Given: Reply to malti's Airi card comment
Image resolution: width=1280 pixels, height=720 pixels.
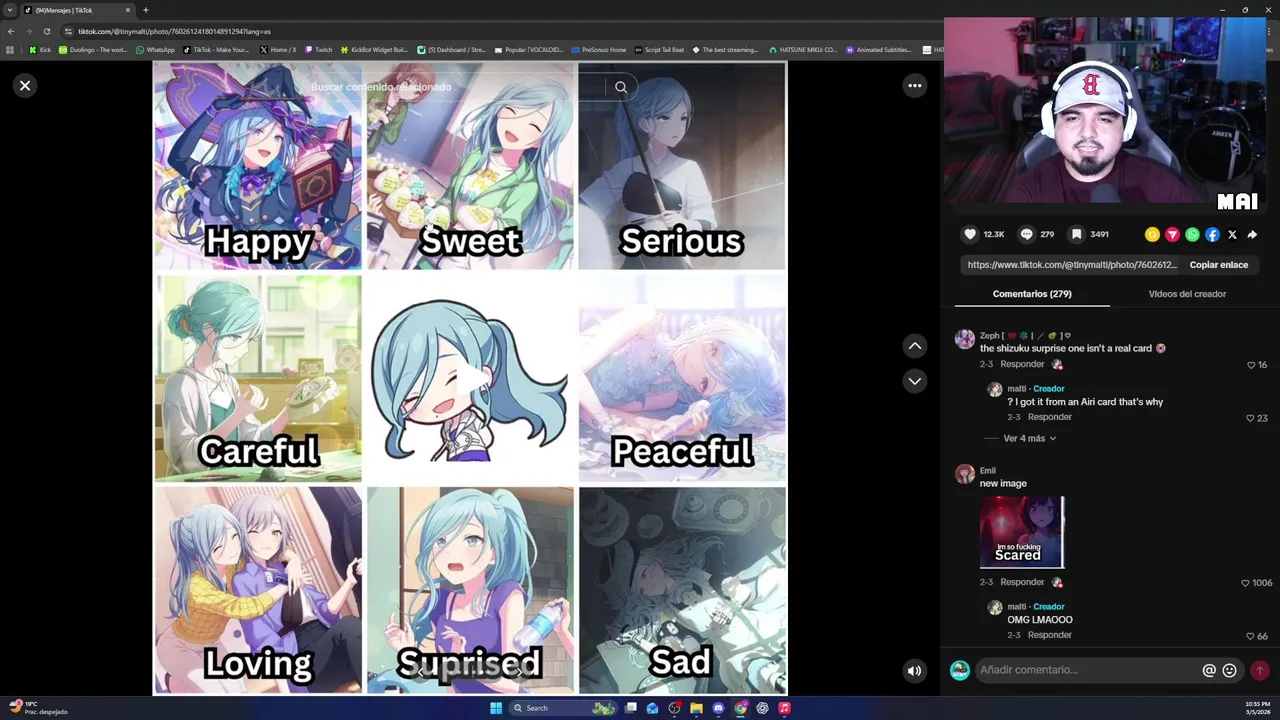Looking at the screenshot, I should tap(1049, 417).
